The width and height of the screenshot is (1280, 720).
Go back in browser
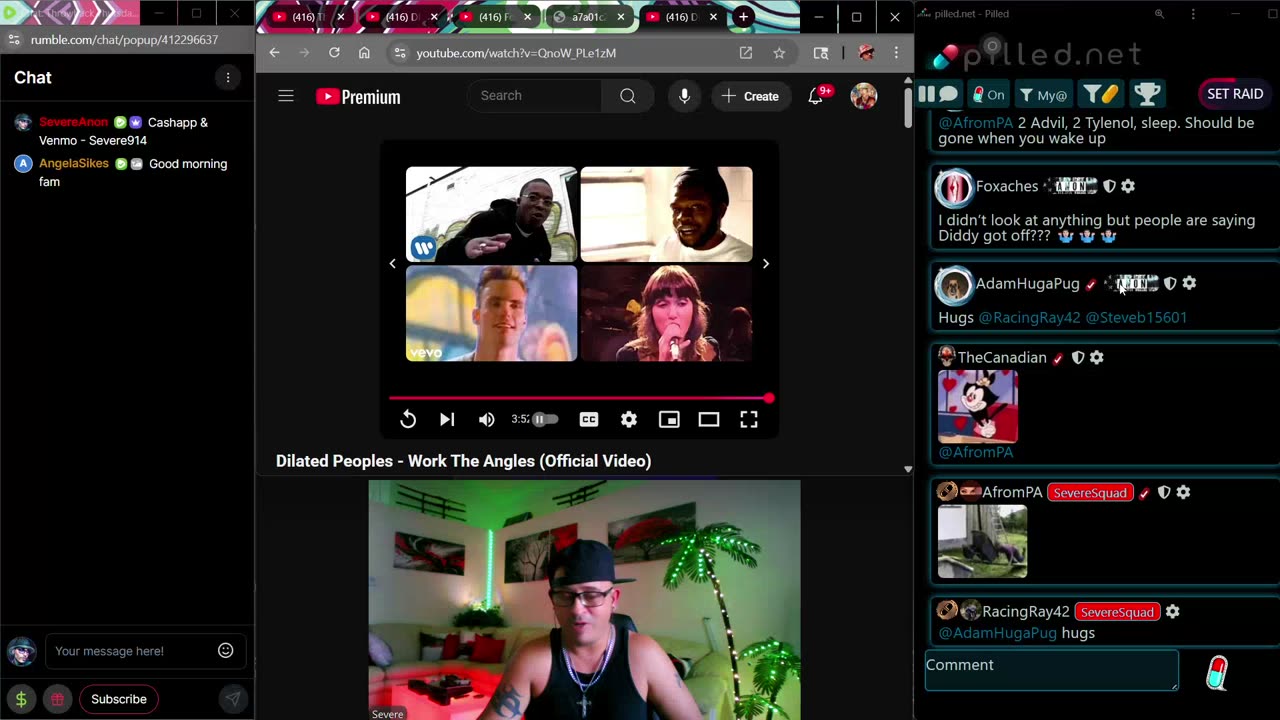pyautogui.click(x=274, y=53)
